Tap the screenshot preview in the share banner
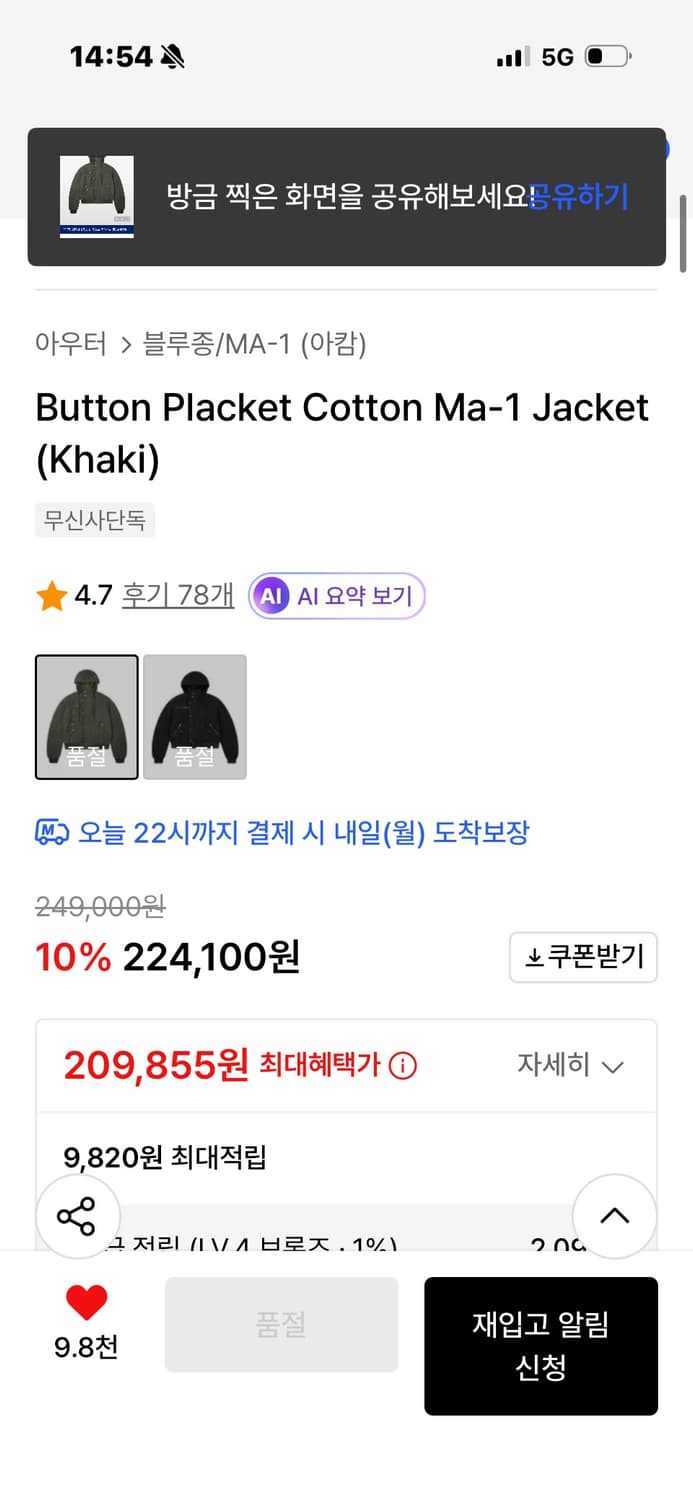This screenshot has height=1500, width=693. point(97,196)
